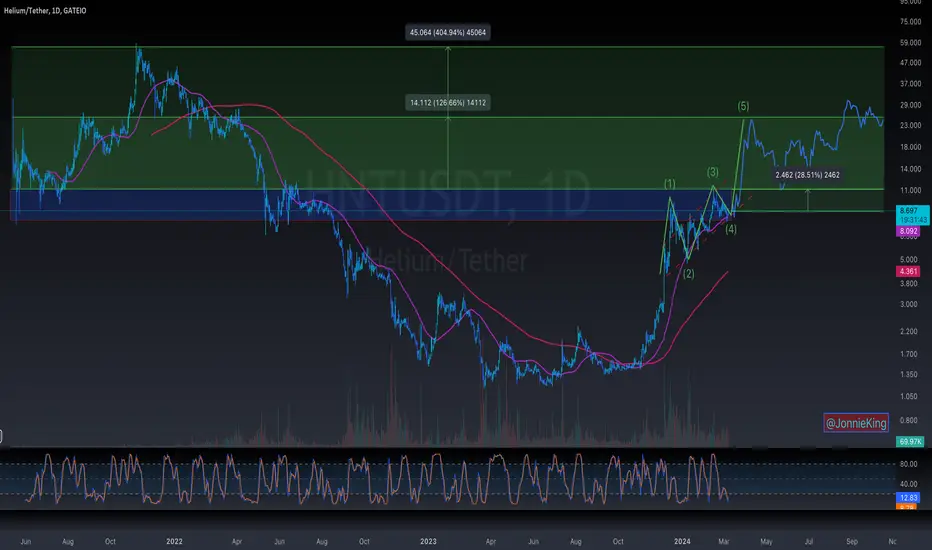Viewport: 932px width, 550px height.
Task: Click the Elliott wave (4) label
Action: (x=731, y=229)
